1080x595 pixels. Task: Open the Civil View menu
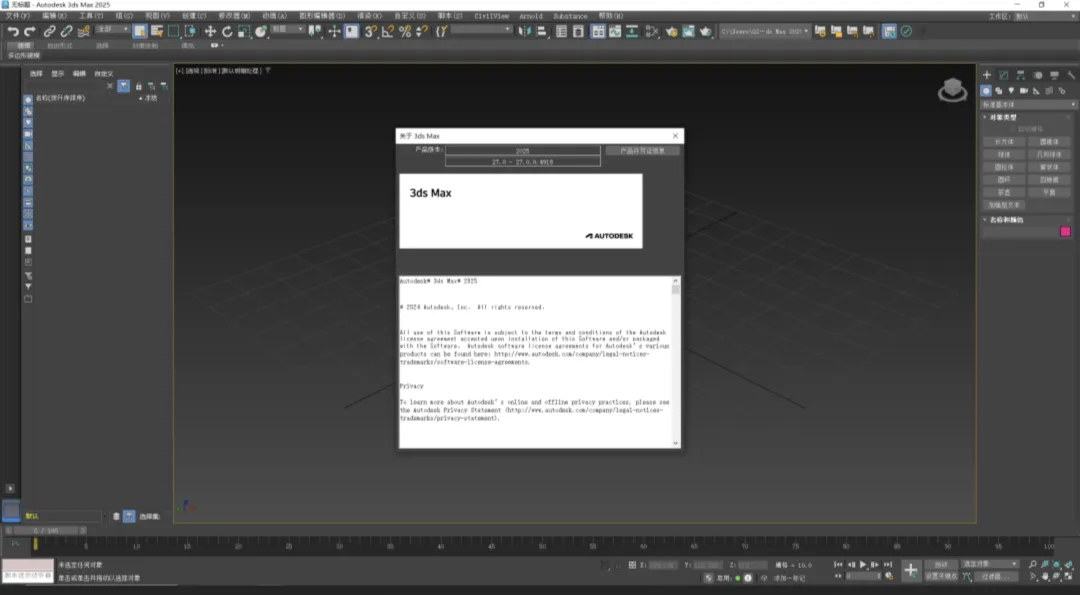491,16
